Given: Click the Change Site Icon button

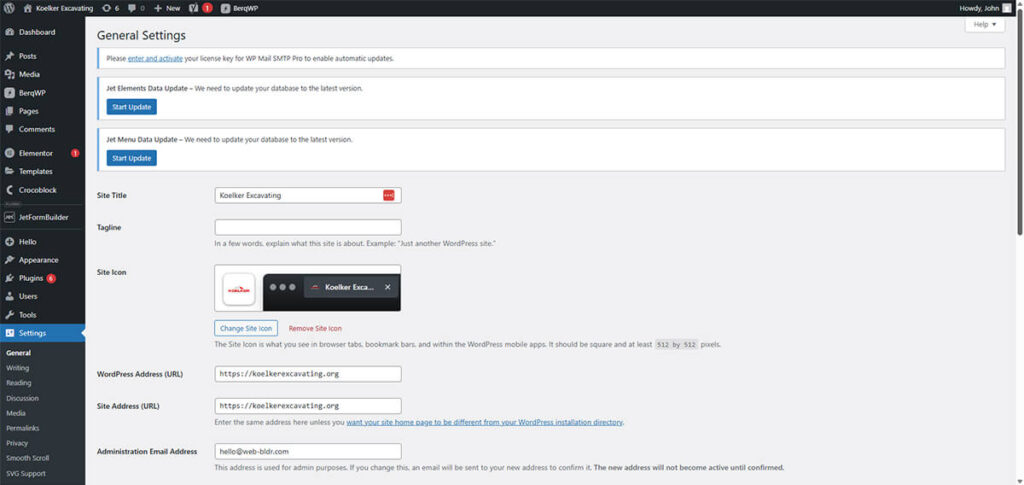Looking at the screenshot, I should [x=246, y=328].
